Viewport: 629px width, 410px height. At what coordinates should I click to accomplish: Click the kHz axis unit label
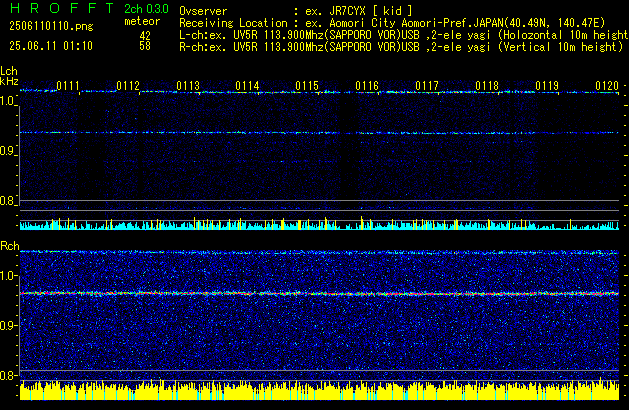point(9,81)
